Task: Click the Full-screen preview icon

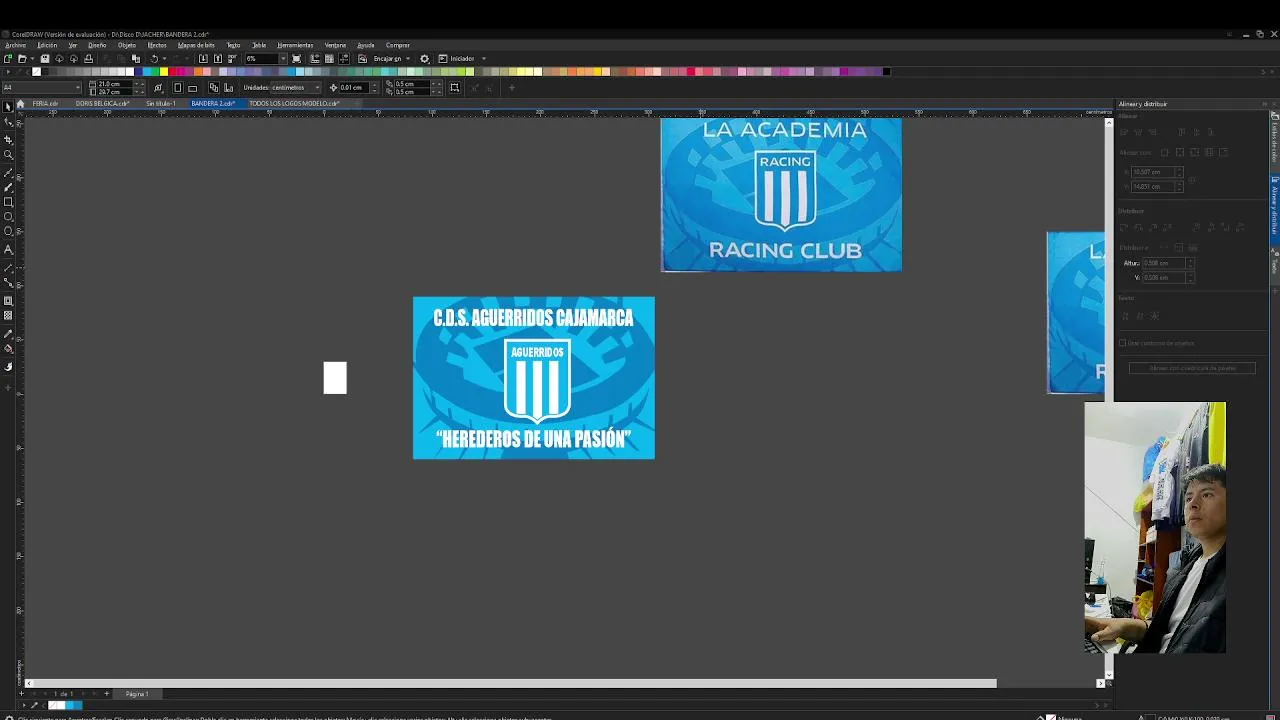Action: click(x=296, y=58)
